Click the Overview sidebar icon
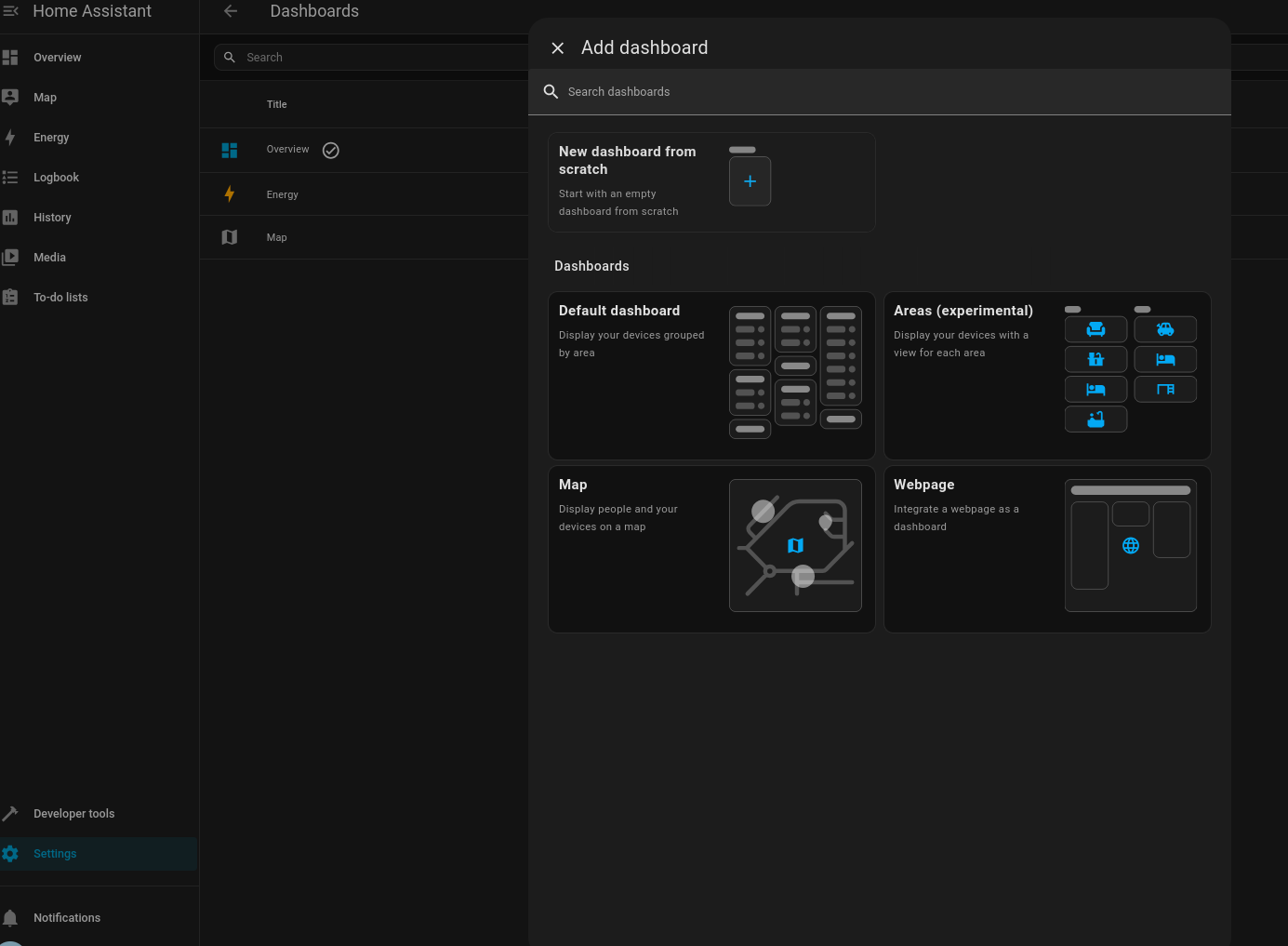This screenshot has height=946, width=1288. (x=10, y=58)
